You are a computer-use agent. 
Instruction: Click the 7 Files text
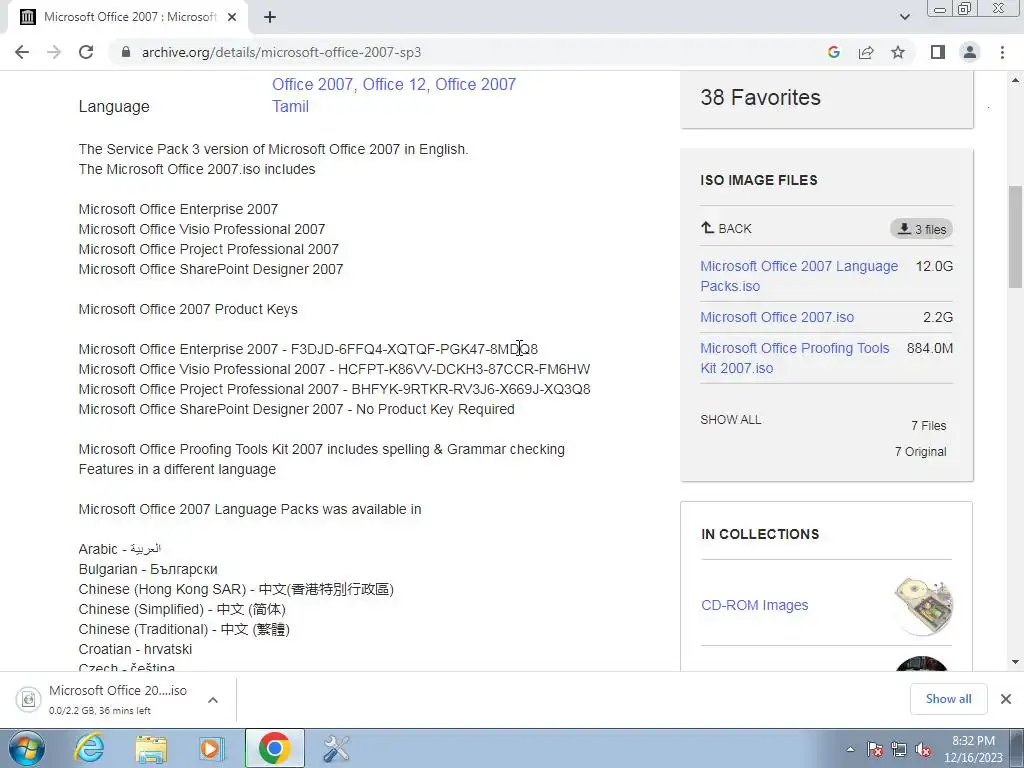(x=929, y=426)
